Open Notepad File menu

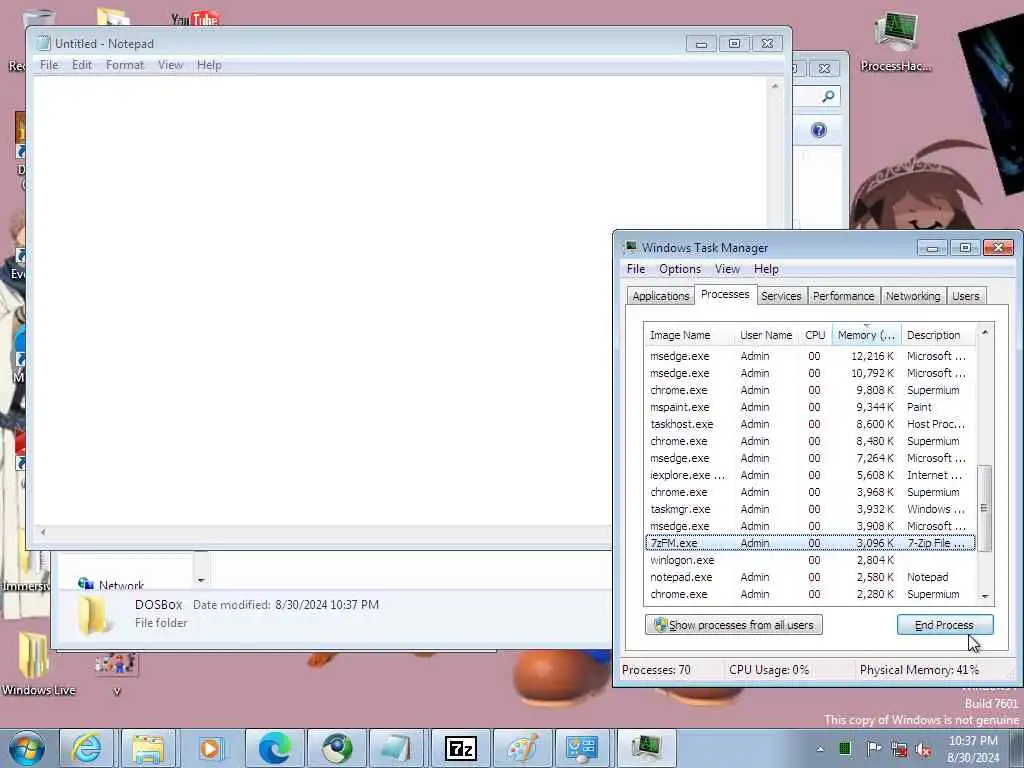click(49, 65)
